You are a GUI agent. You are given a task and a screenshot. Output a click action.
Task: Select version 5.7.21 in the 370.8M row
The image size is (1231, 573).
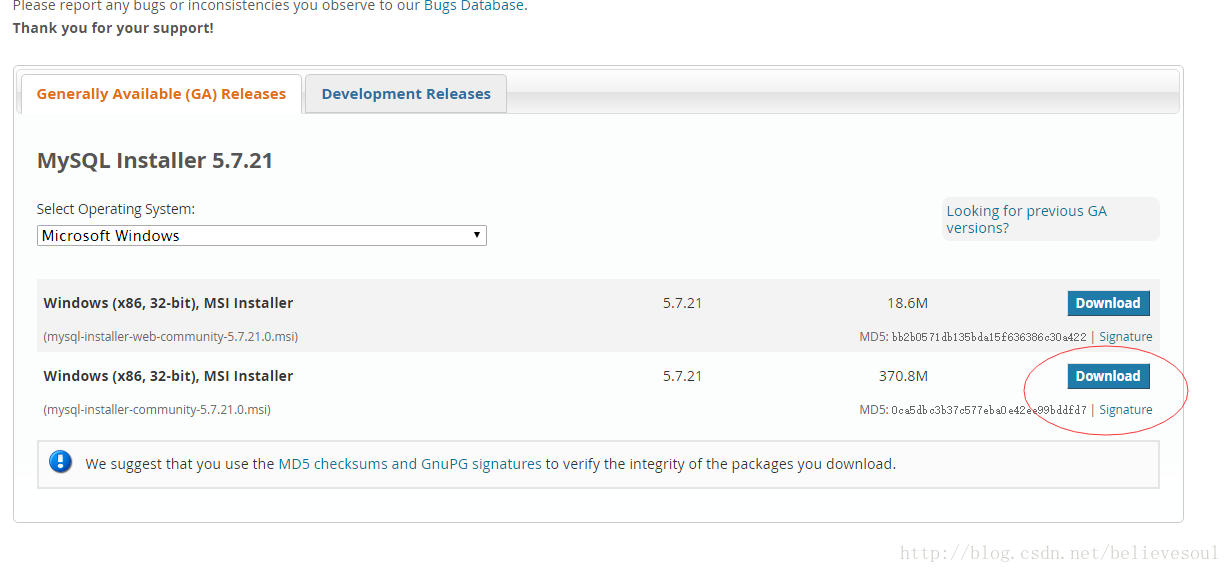click(x=682, y=376)
